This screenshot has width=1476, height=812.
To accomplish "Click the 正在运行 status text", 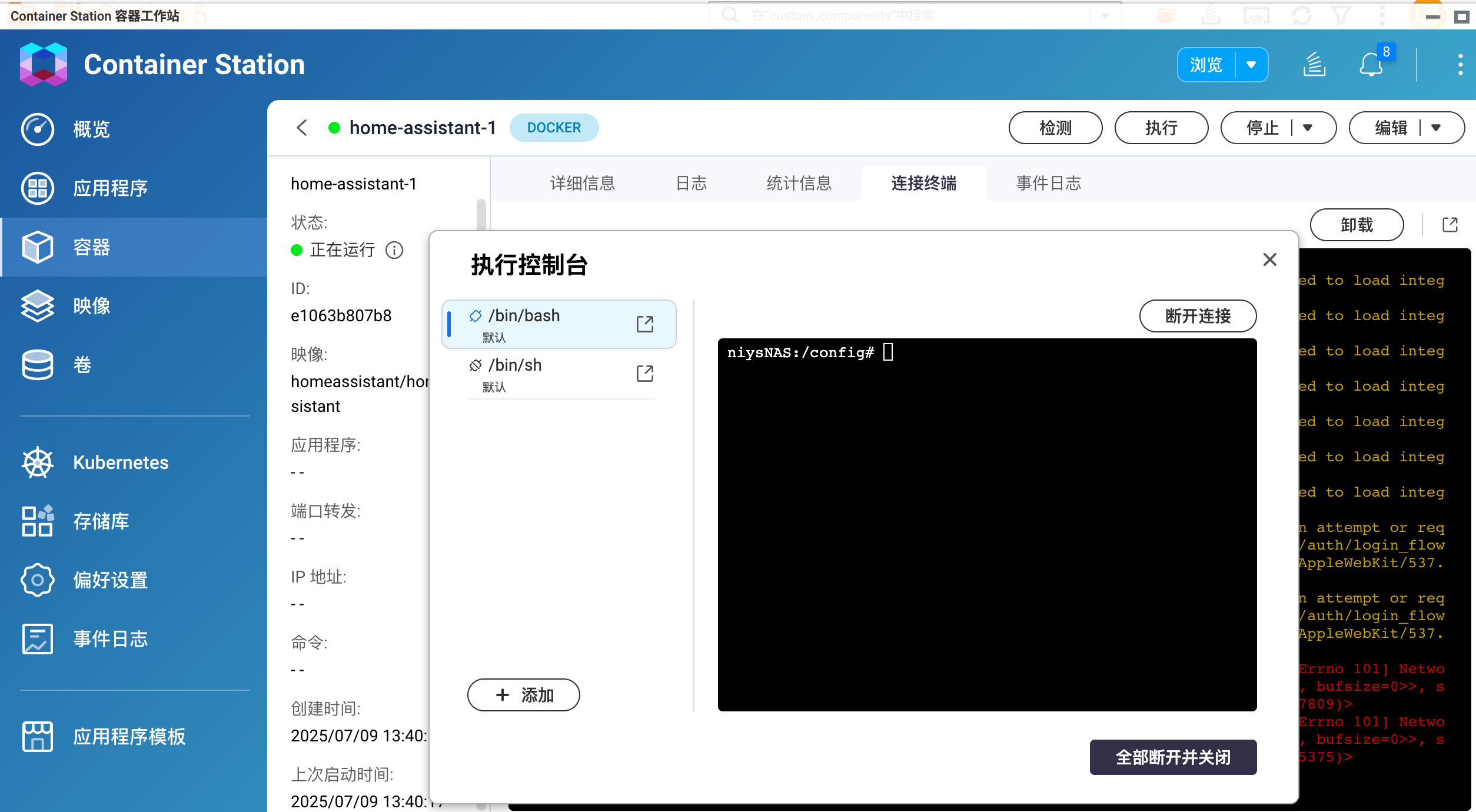I will 343,250.
